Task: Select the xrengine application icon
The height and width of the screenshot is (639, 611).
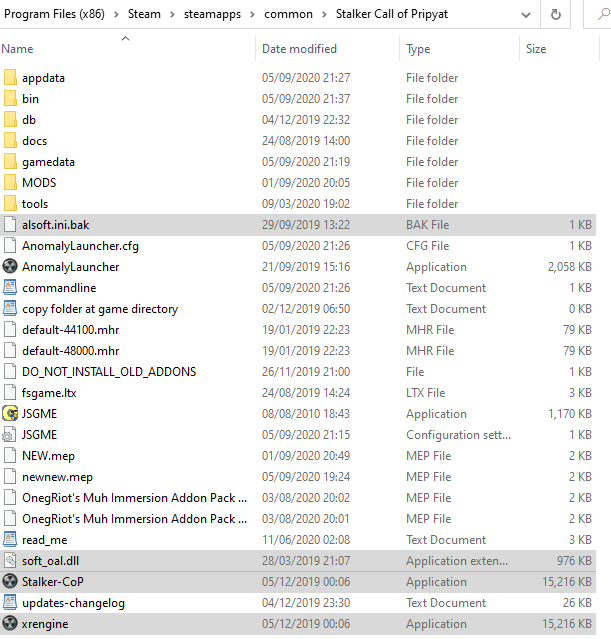Action: click(10, 624)
